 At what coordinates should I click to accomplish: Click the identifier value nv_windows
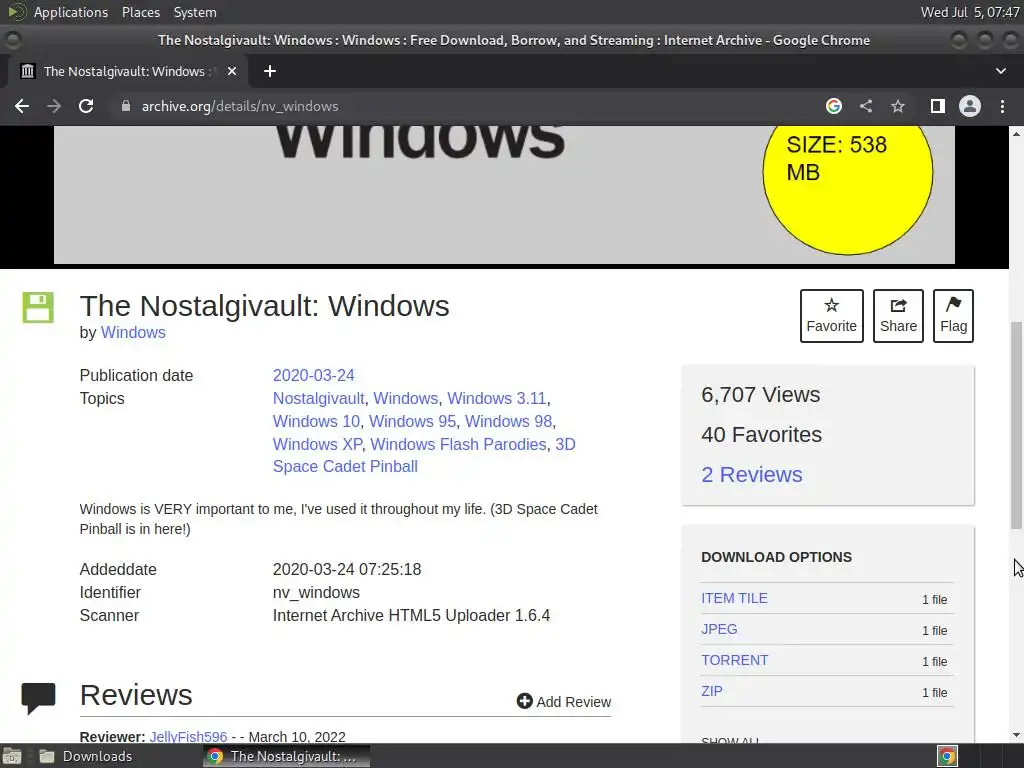[x=316, y=592]
